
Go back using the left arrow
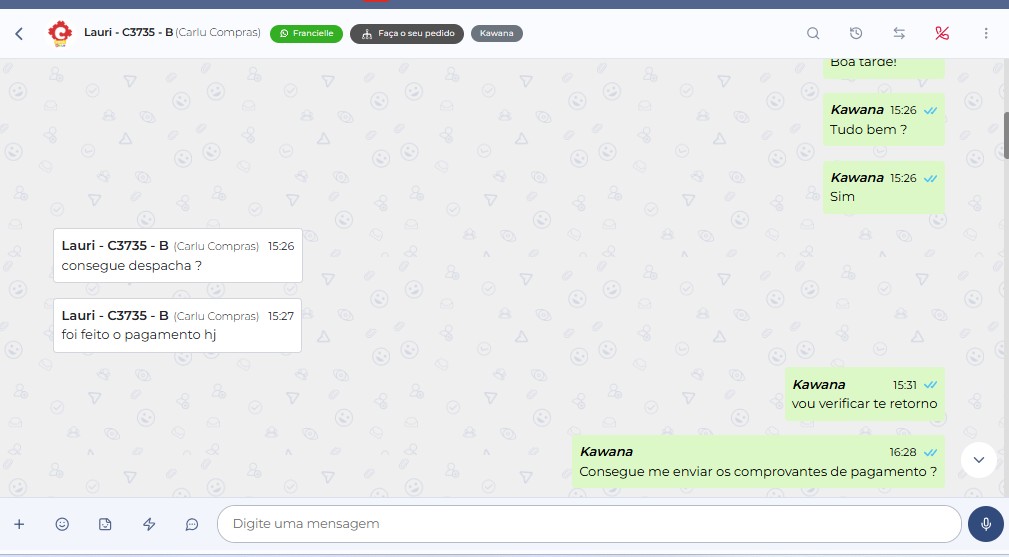tap(19, 34)
